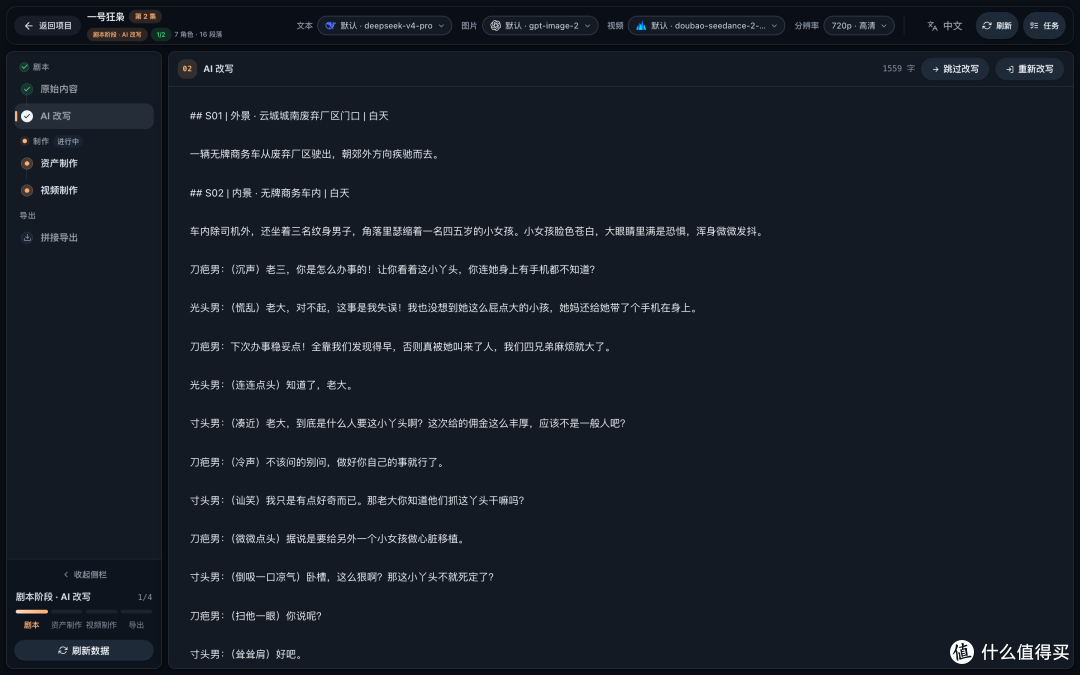Open the 分辨率 720p 高清 dropdown
This screenshot has height=675, width=1080.
(859, 25)
